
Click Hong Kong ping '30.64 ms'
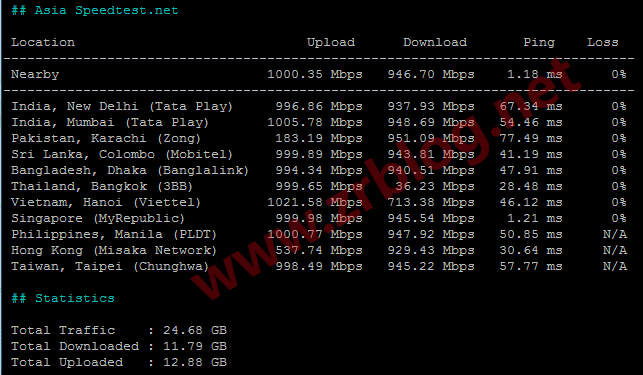tap(531, 250)
